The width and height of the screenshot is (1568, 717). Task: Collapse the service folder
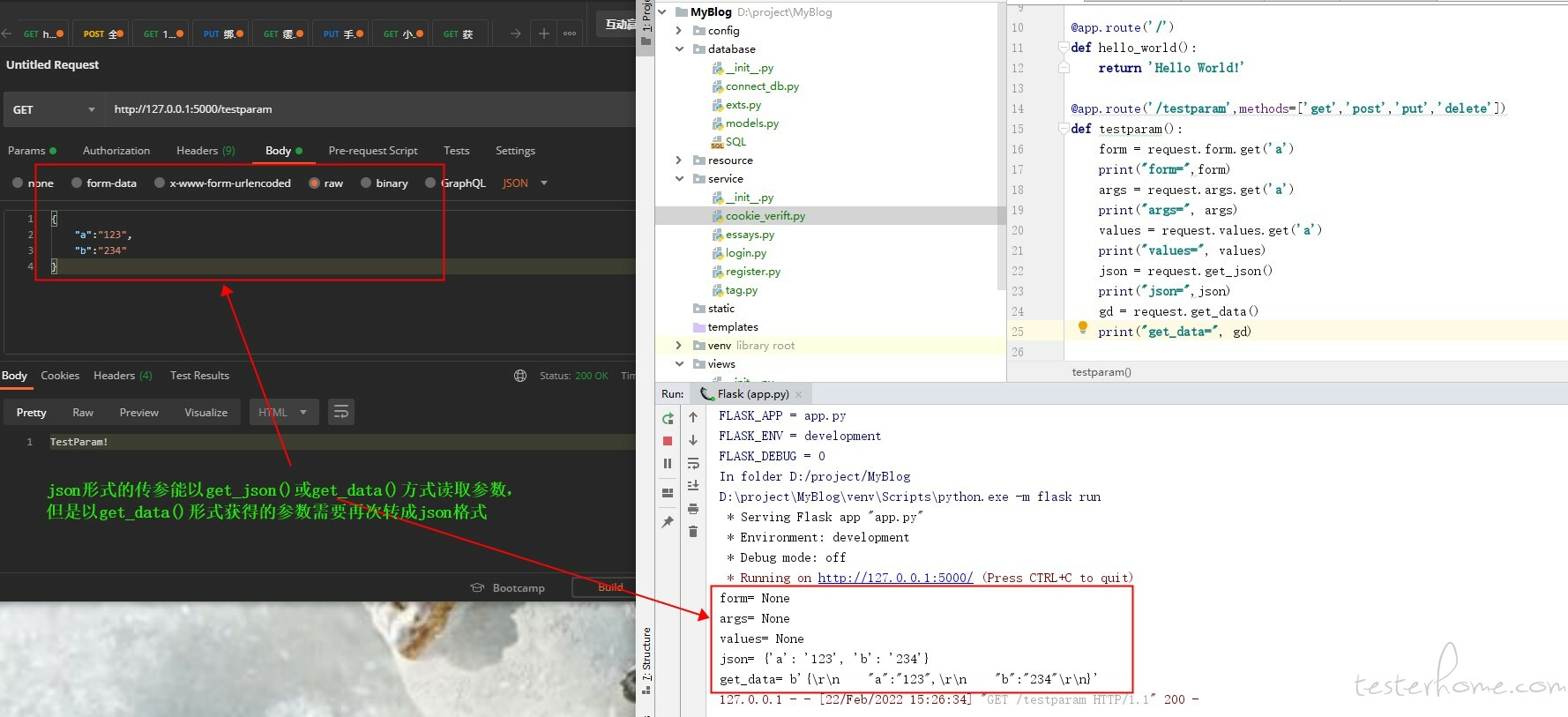(x=679, y=179)
